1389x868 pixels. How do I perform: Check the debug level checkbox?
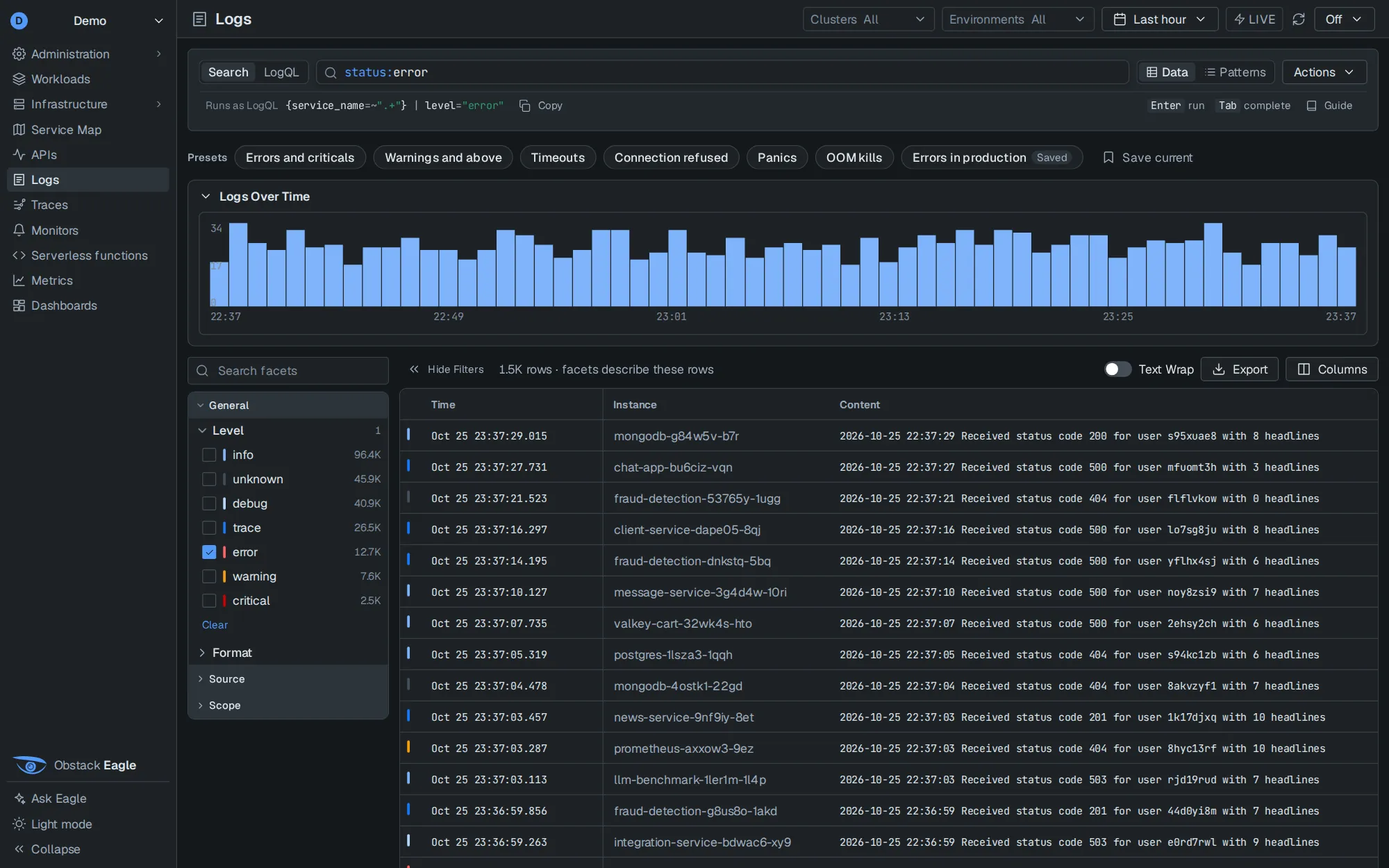click(209, 503)
